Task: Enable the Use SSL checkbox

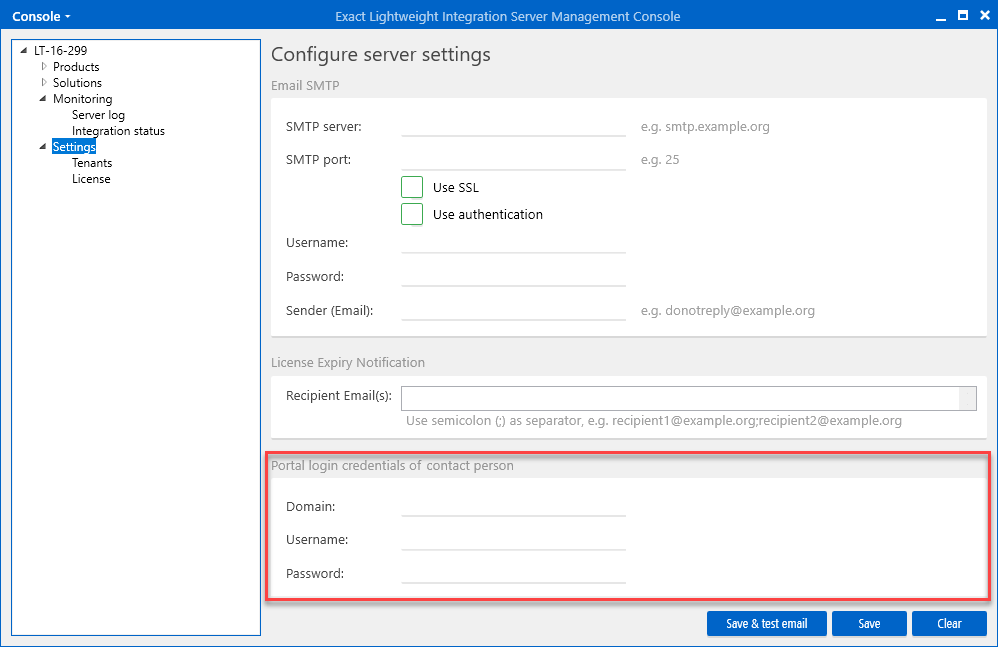Action: tap(412, 188)
